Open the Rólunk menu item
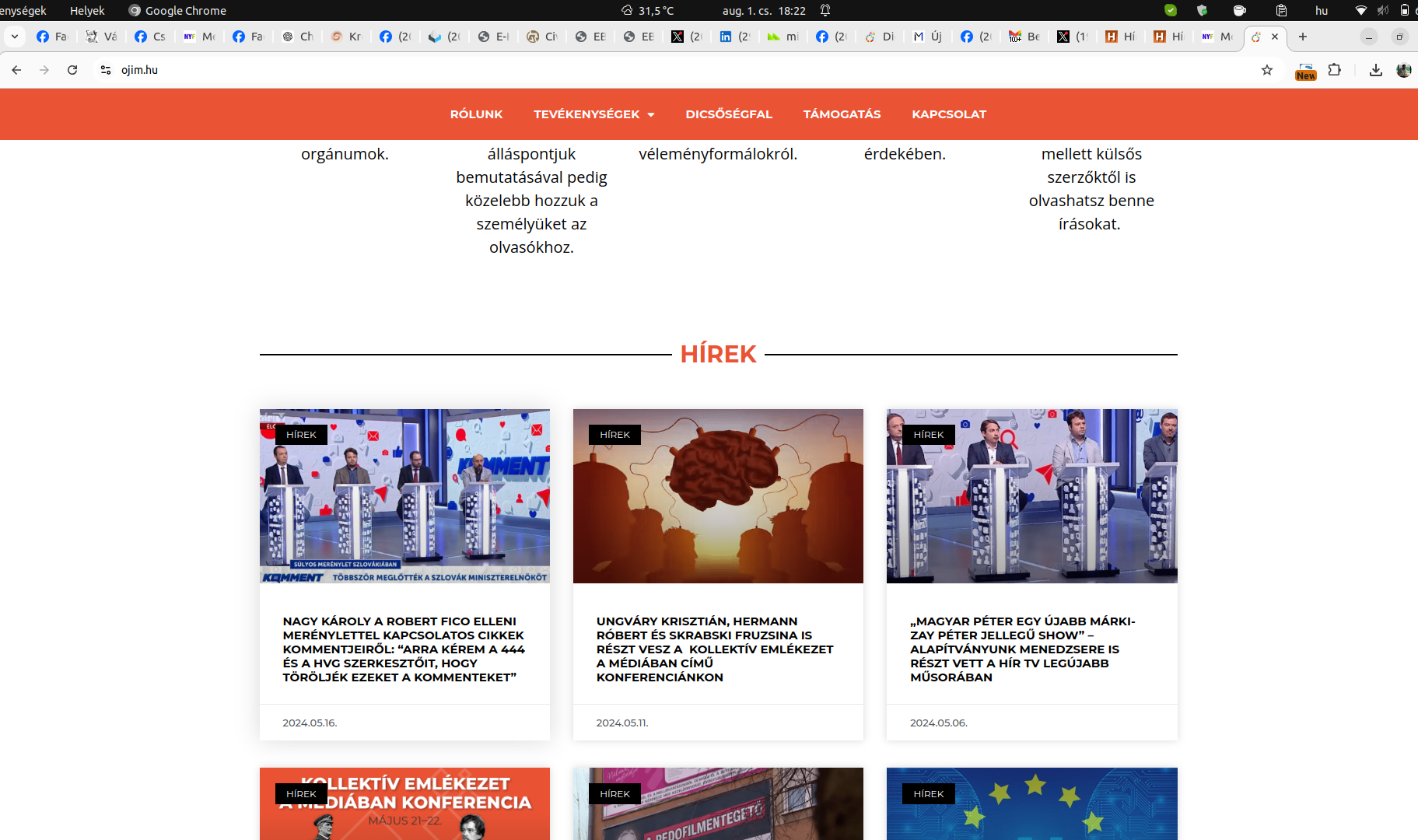This screenshot has width=1418, height=840. (x=476, y=114)
